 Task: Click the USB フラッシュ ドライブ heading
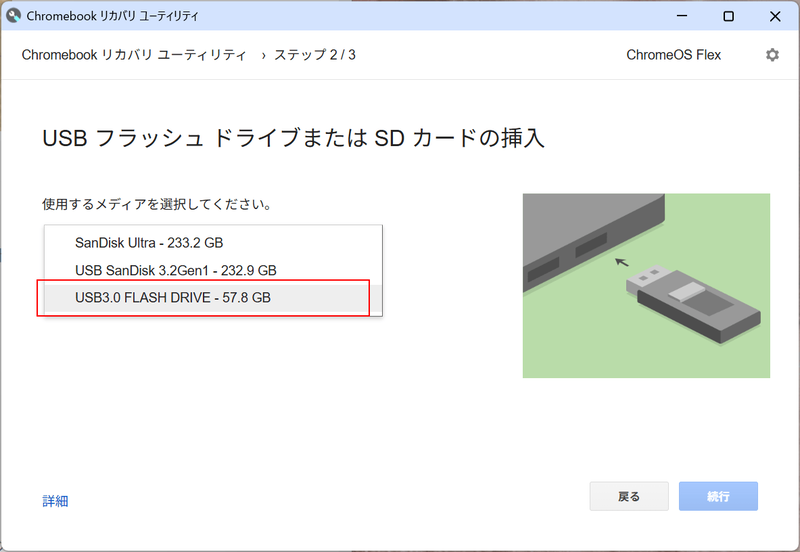click(293, 138)
